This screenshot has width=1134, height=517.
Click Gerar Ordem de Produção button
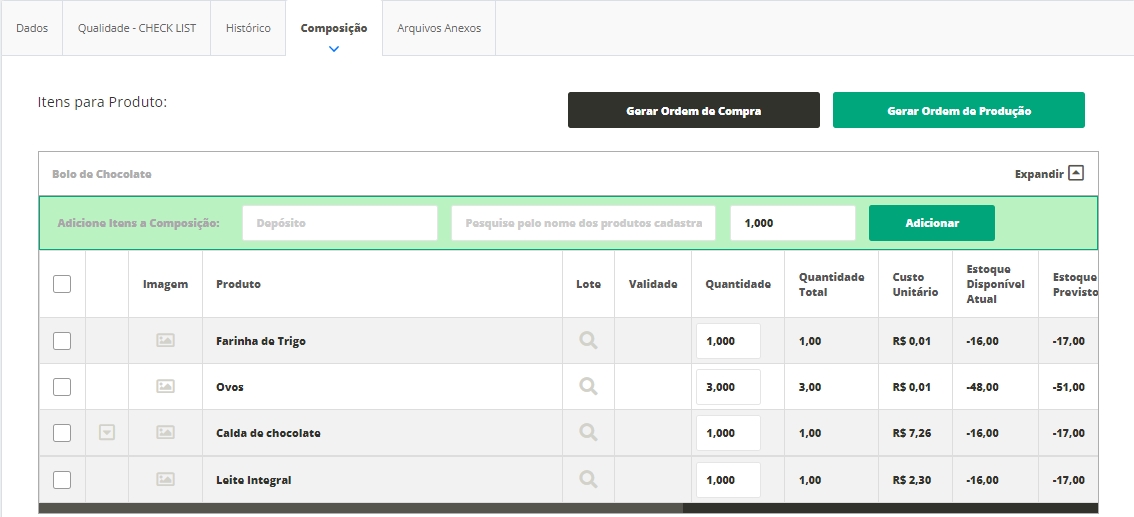click(x=958, y=111)
